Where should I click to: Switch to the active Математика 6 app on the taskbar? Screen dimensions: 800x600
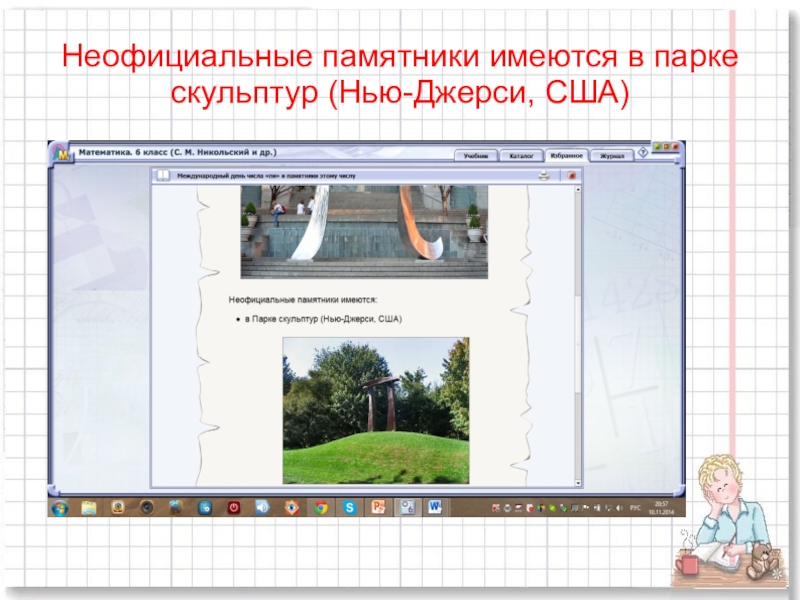pos(407,508)
